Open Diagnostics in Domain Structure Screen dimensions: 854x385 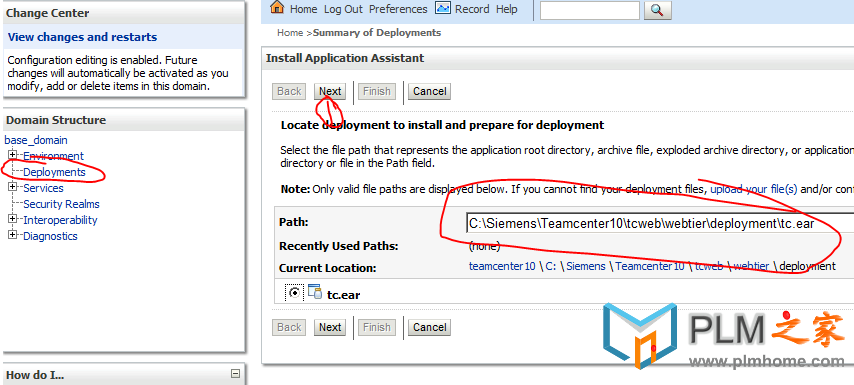click(51, 236)
